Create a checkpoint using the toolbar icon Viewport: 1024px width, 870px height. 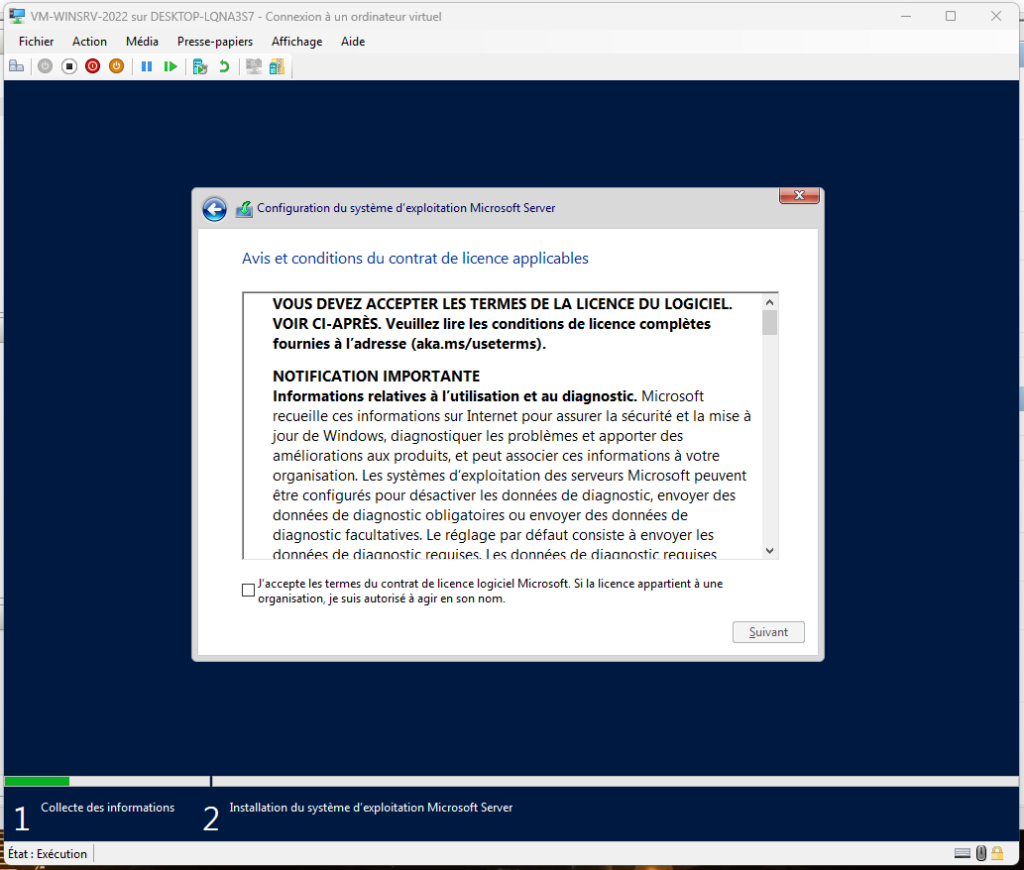click(200, 66)
